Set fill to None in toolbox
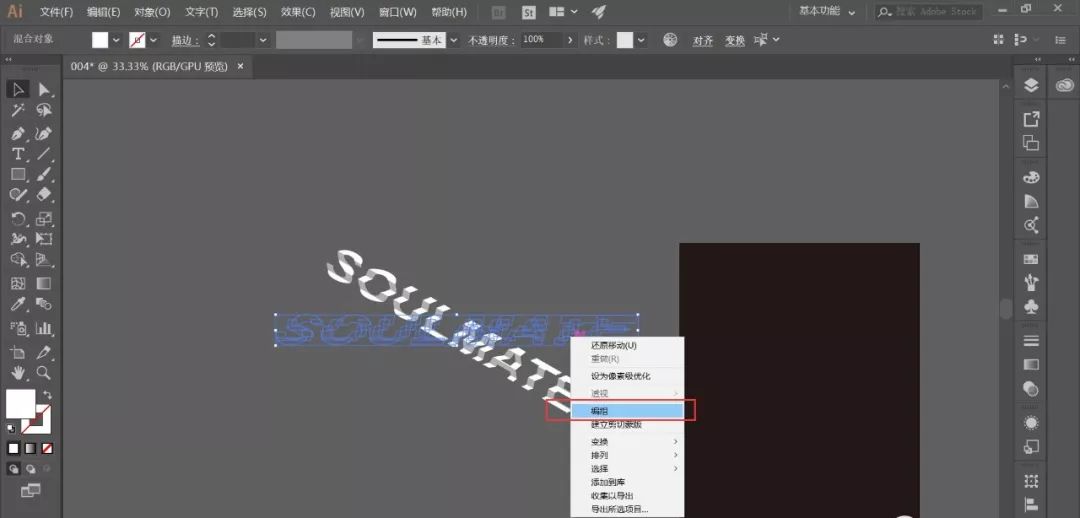 click(47, 448)
